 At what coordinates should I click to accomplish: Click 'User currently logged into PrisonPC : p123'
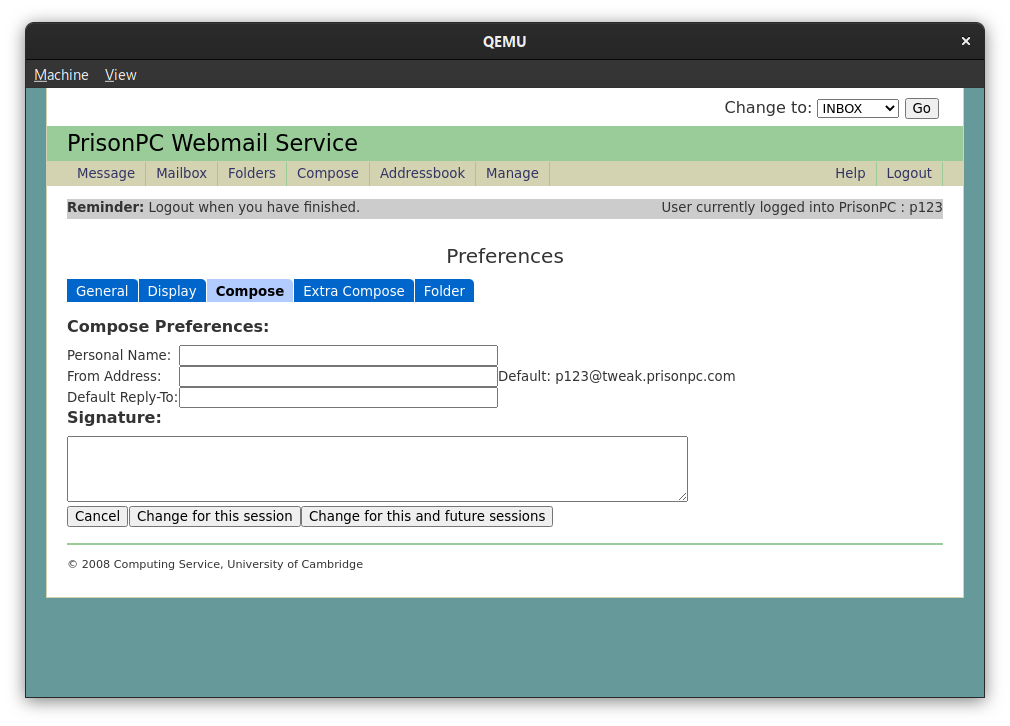point(802,207)
